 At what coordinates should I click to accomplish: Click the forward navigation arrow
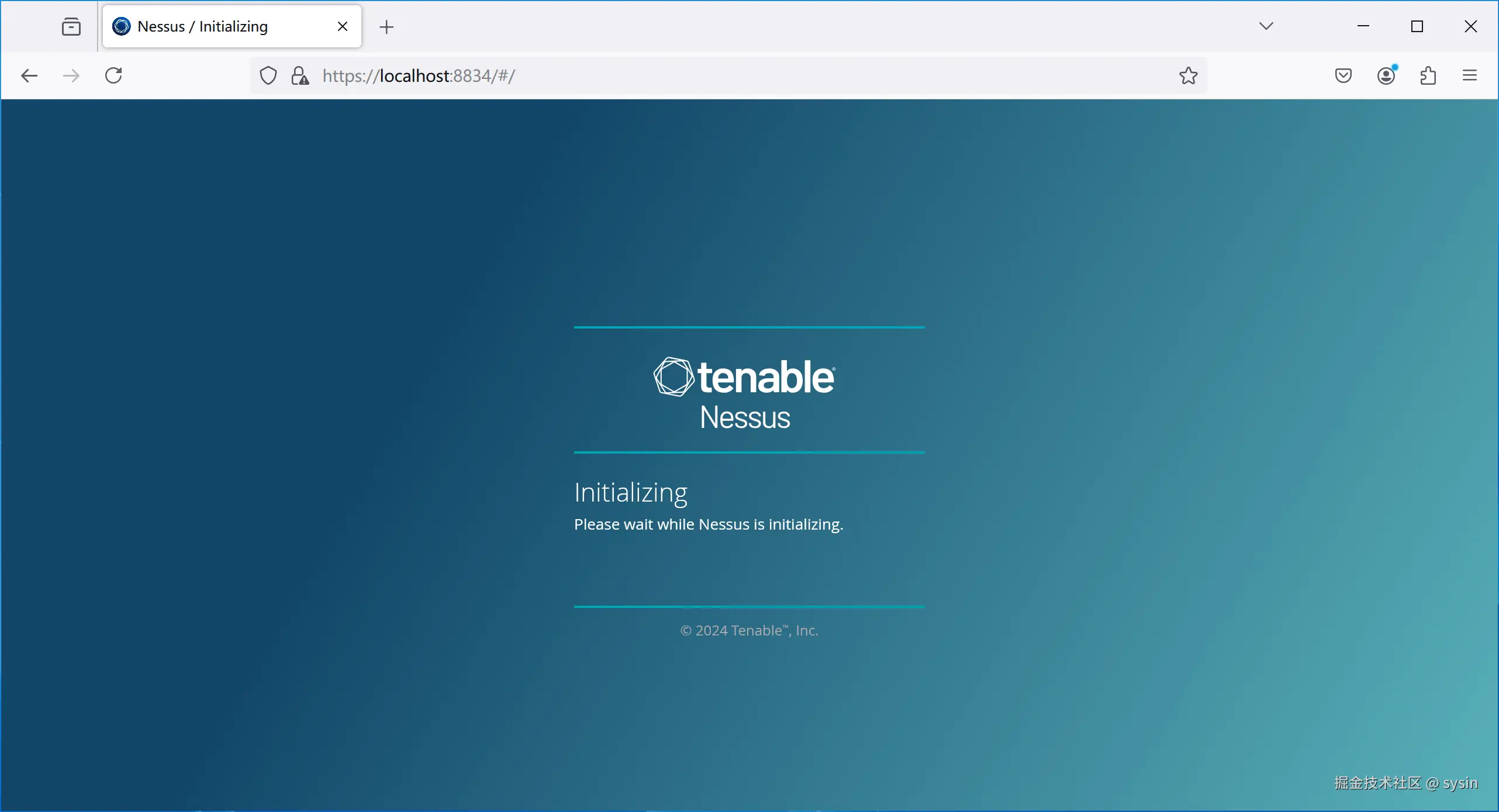(71, 75)
